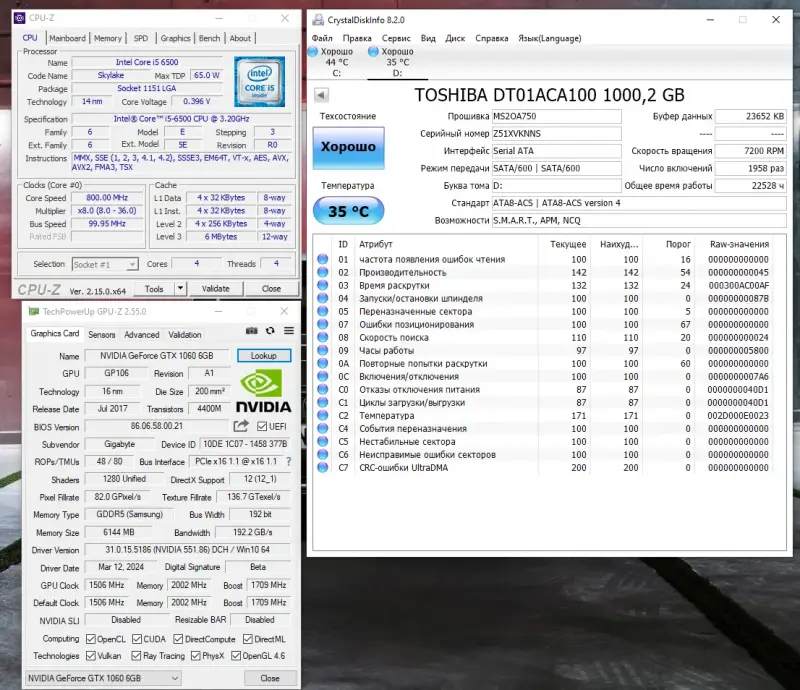This screenshot has width=800, height=690.
Task: Toggle the PhysX checkbox
Action: (195, 655)
